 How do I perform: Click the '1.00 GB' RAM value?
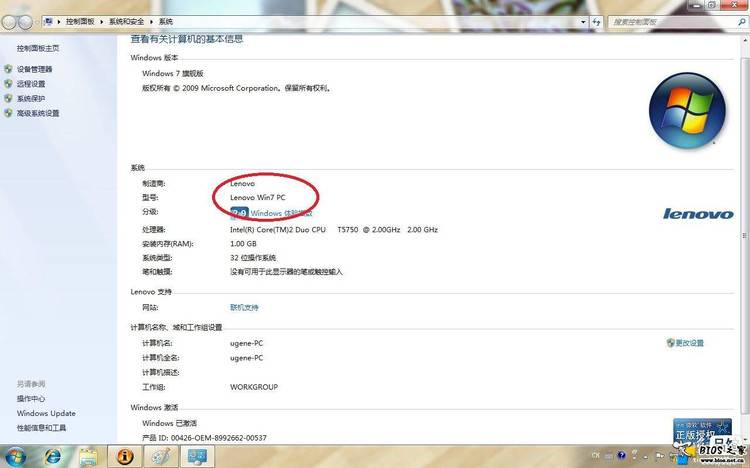pyautogui.click(x=243, y=244)
